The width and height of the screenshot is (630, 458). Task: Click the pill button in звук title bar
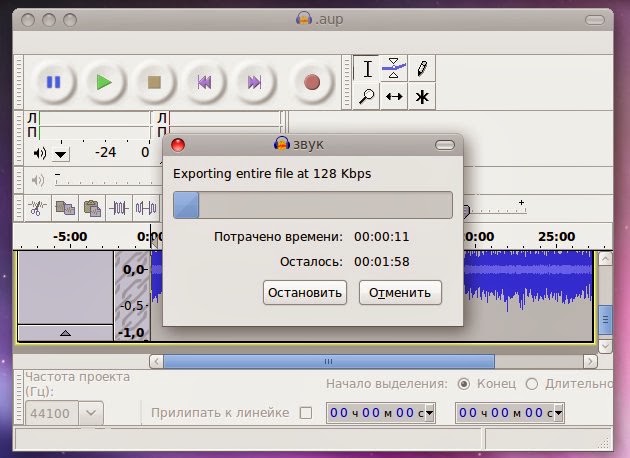(x=445, y=145)
